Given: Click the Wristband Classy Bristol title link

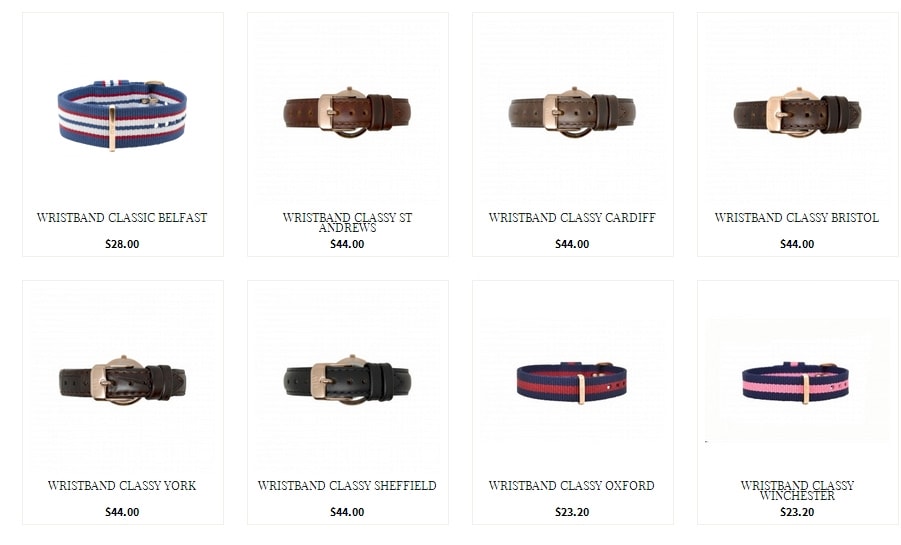Looking at the screenshot, I should coord(797,218).
